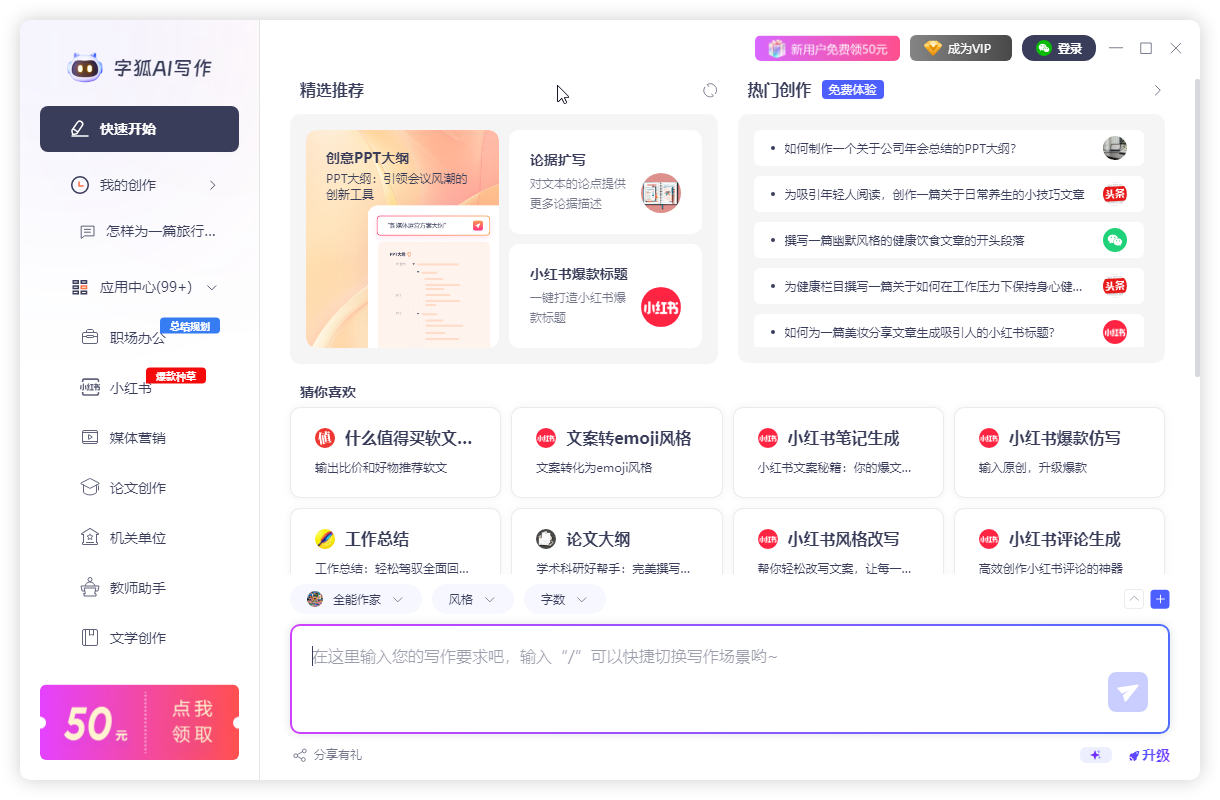The image size is (1220, 800).
Task: Click the 总结规划 tag badge
Action: click(190, 326)
